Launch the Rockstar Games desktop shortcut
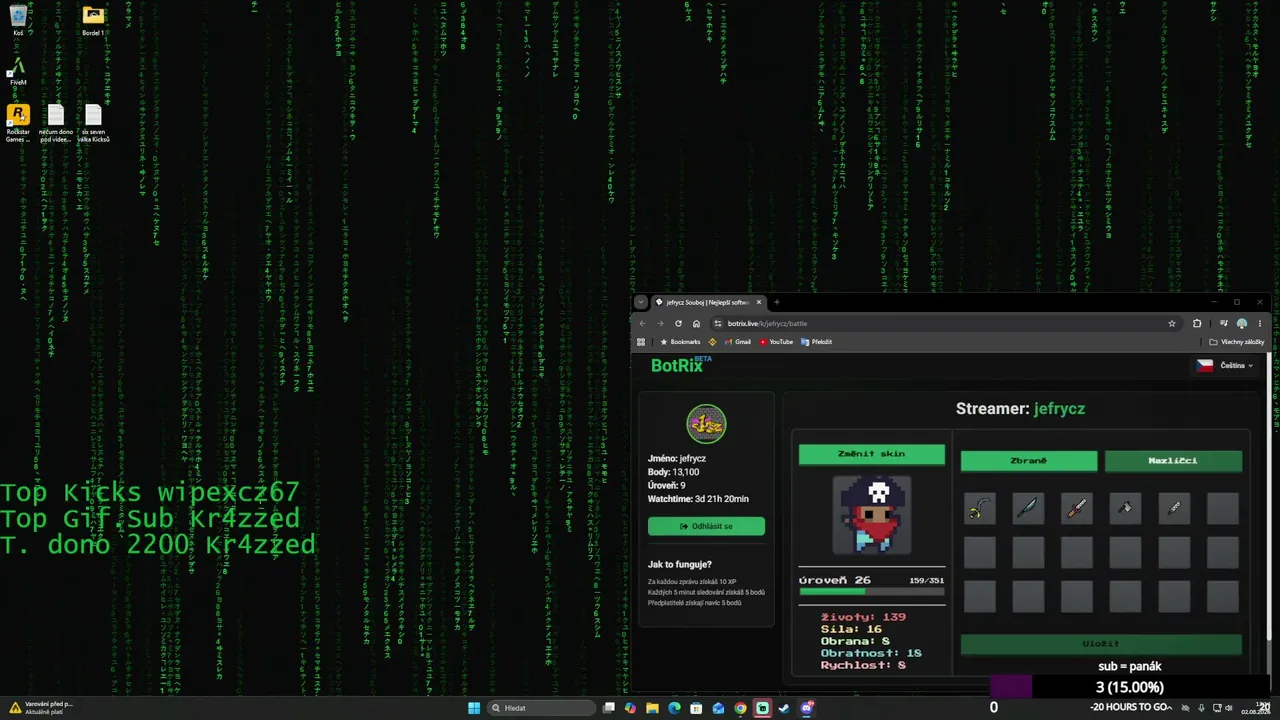This screenshot has height=720, width=1280. click(18, 123)
